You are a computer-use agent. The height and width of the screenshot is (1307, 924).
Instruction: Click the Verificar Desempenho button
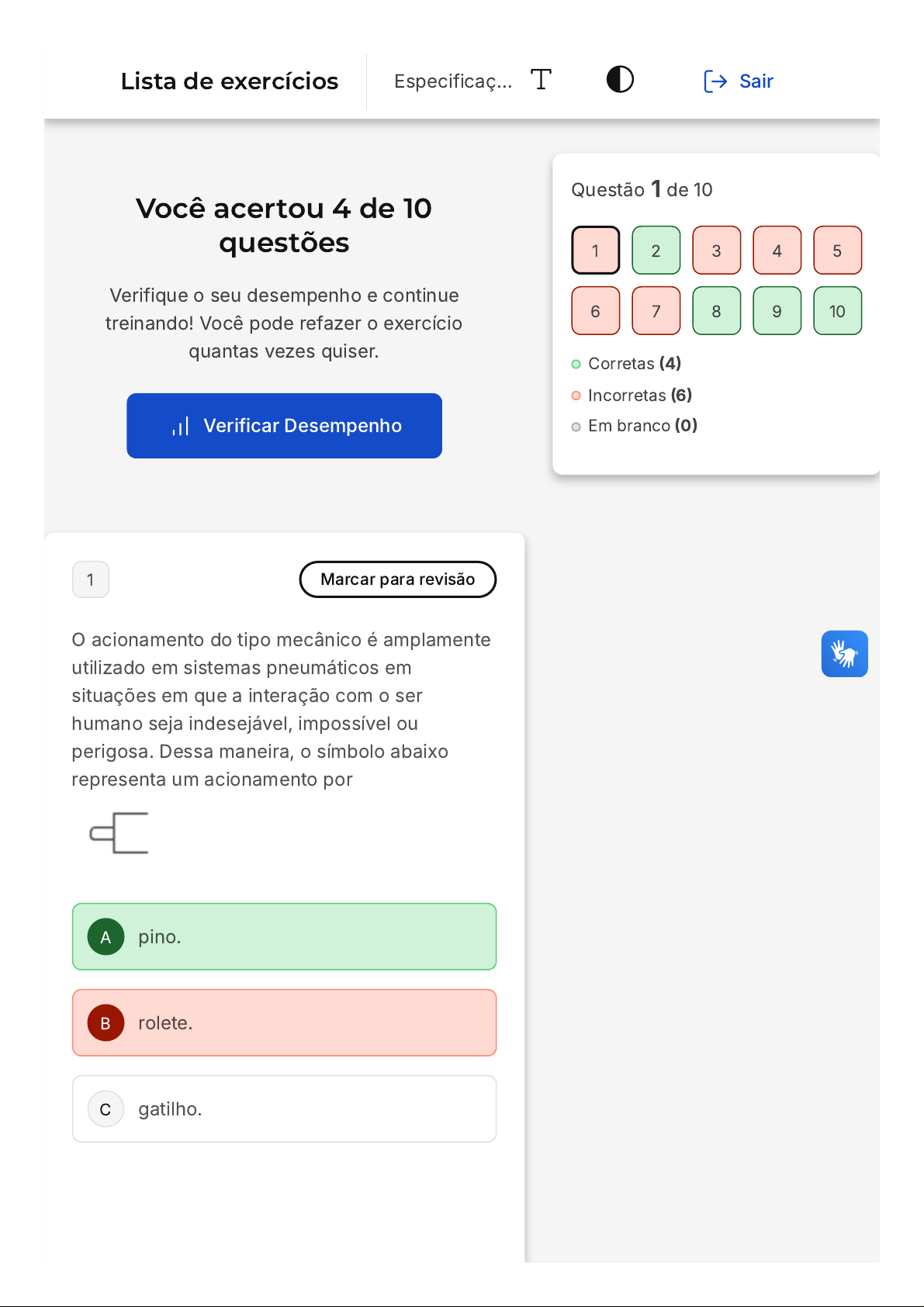[284, 426]
